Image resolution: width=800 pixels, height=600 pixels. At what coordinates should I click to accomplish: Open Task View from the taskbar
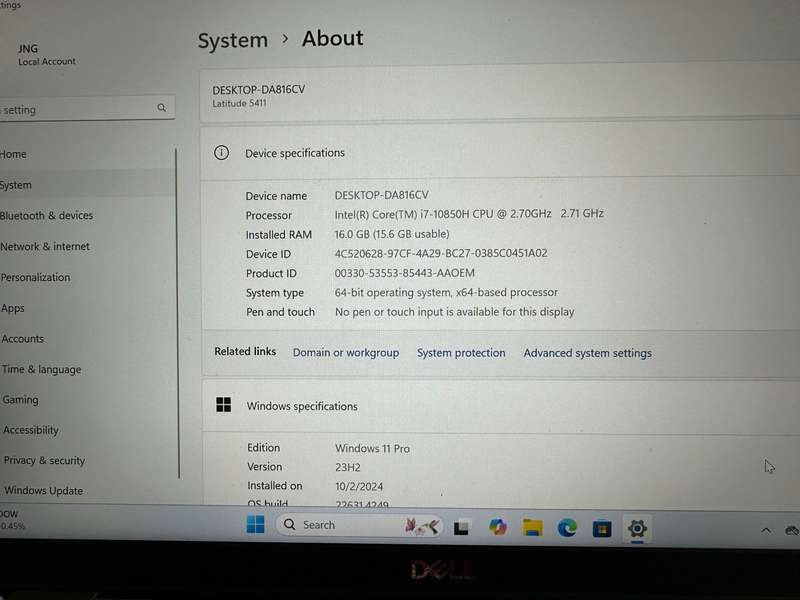pos(461,527)
